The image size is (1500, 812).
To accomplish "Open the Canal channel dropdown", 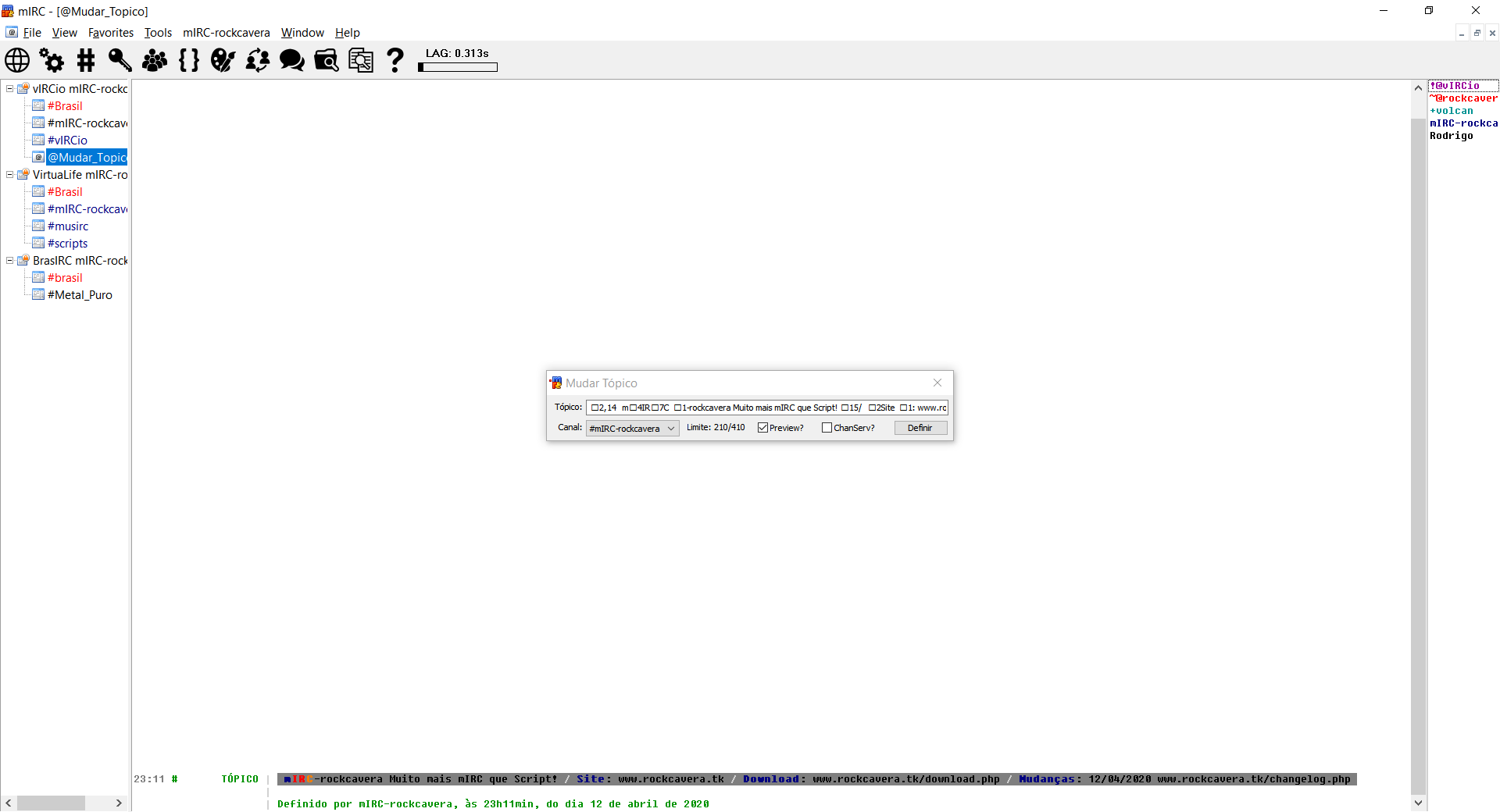I will click(672, 428).
